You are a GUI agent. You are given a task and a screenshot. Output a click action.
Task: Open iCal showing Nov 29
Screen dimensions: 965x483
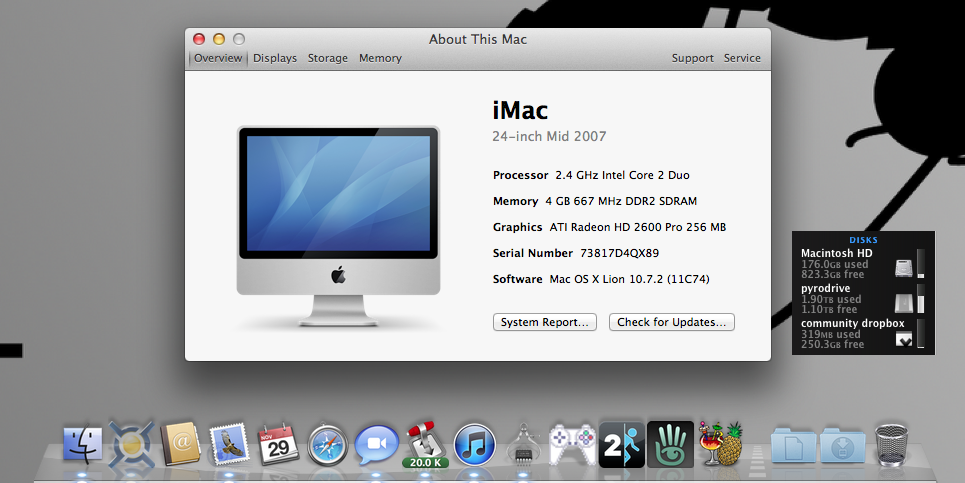click(278, 444)
